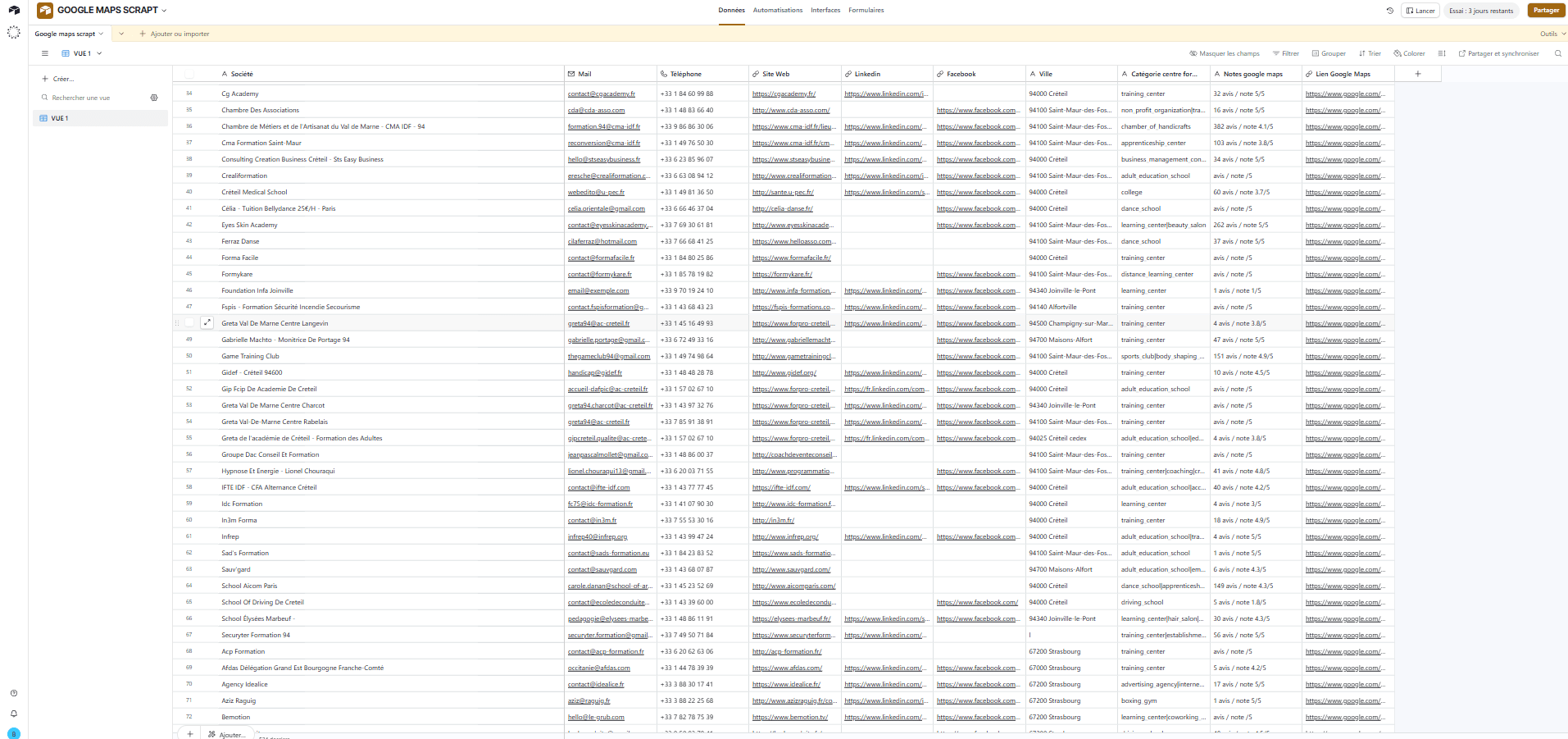Open the notifications bell icon
Viewport: 1568px width, 739px height.
(14, 714)
